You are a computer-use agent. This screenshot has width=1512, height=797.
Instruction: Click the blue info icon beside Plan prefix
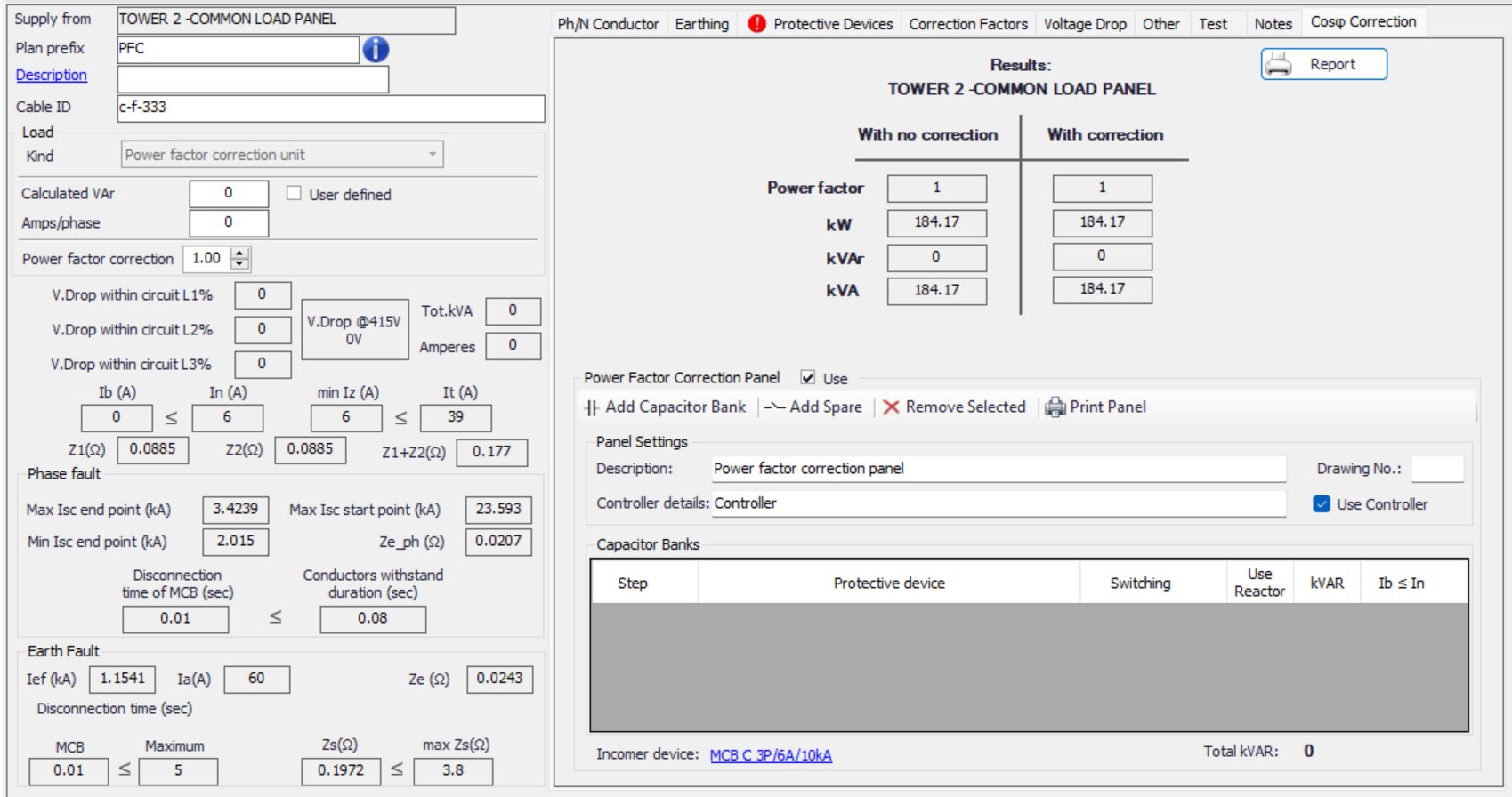376,49
